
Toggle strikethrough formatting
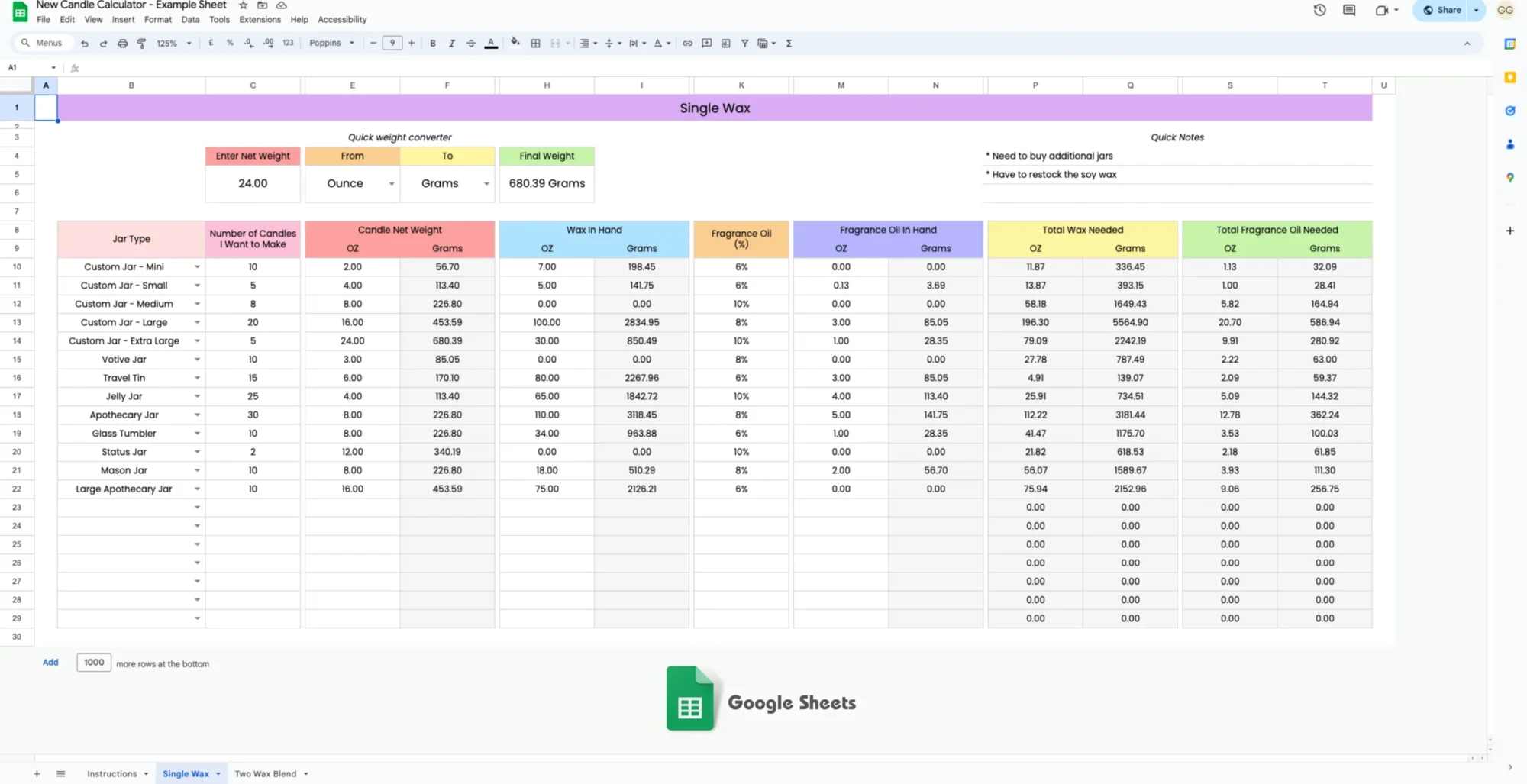coord(471,44)
